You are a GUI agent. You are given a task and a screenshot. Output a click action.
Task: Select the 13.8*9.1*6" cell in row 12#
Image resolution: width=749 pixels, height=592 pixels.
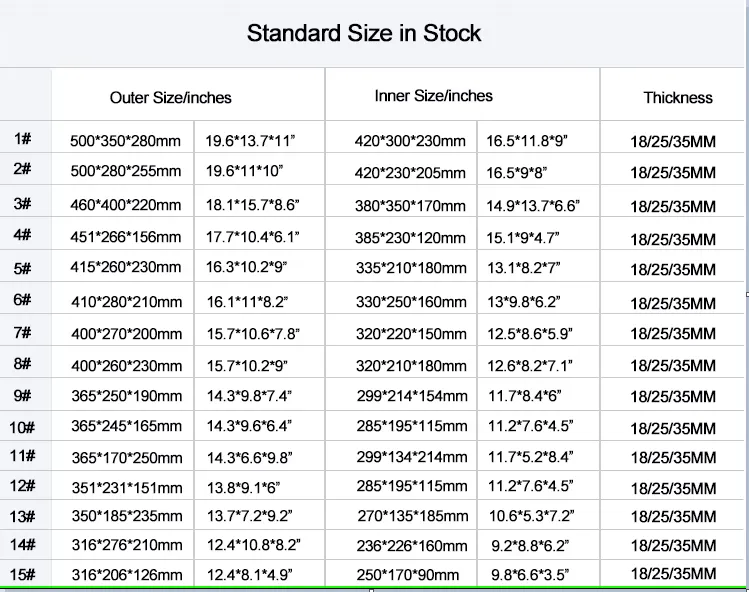point(259,485)
